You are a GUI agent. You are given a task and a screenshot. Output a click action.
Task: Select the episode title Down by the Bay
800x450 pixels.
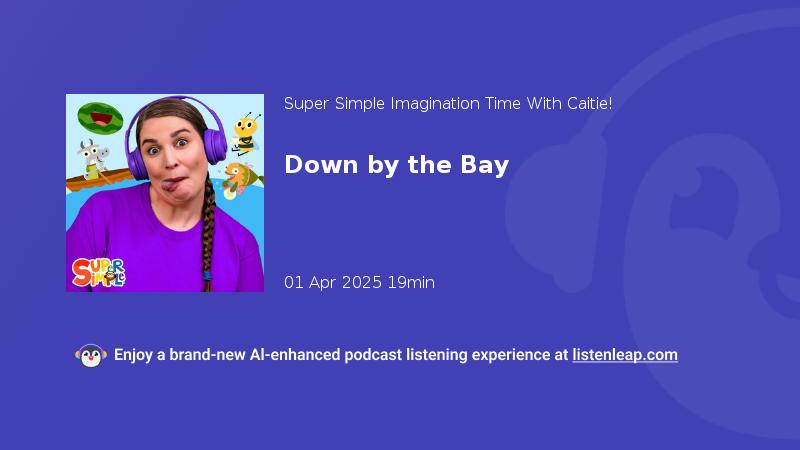[x=396, y=165]
